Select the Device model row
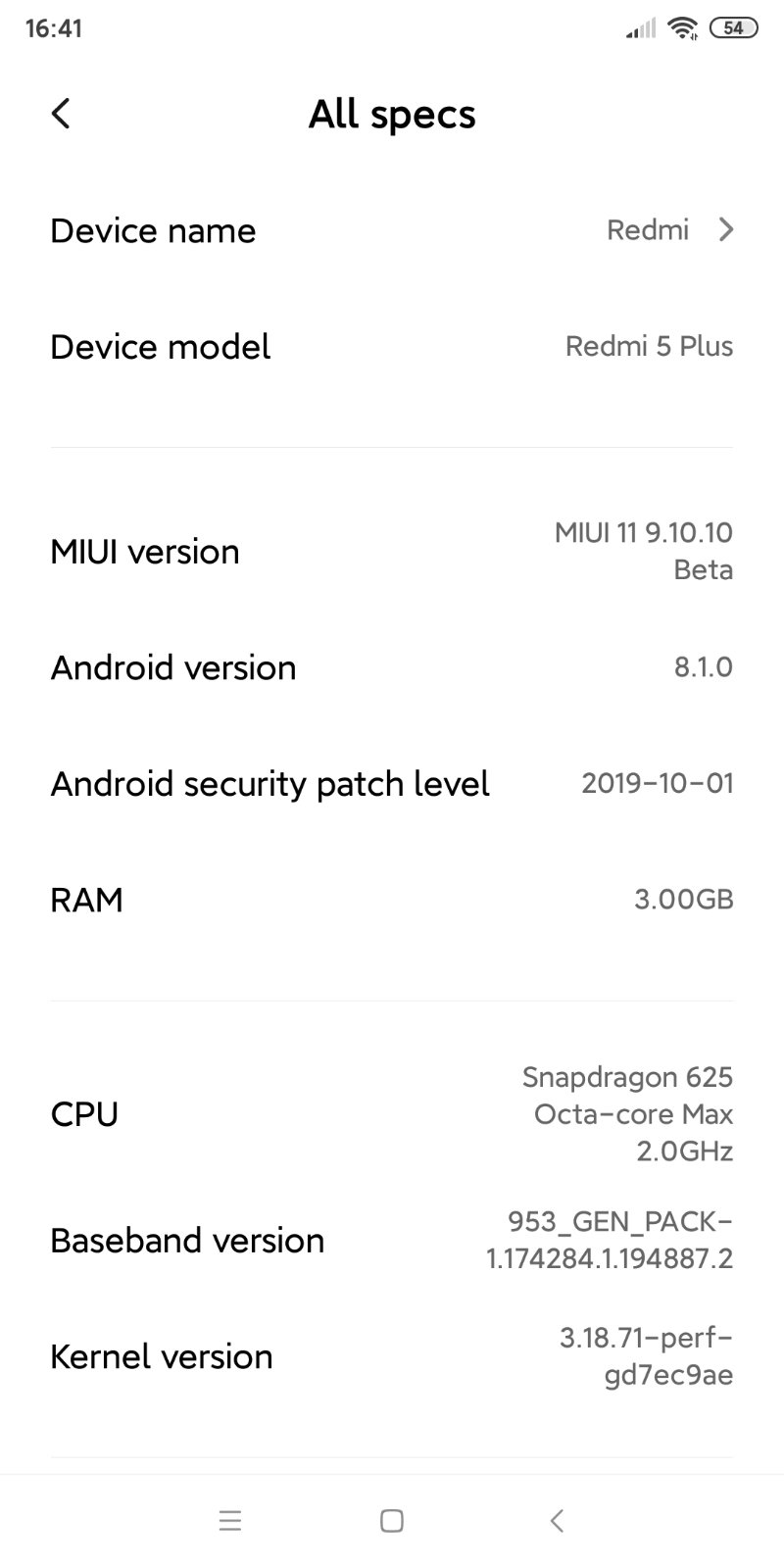Screen dimensions: 784x1568 392,347
